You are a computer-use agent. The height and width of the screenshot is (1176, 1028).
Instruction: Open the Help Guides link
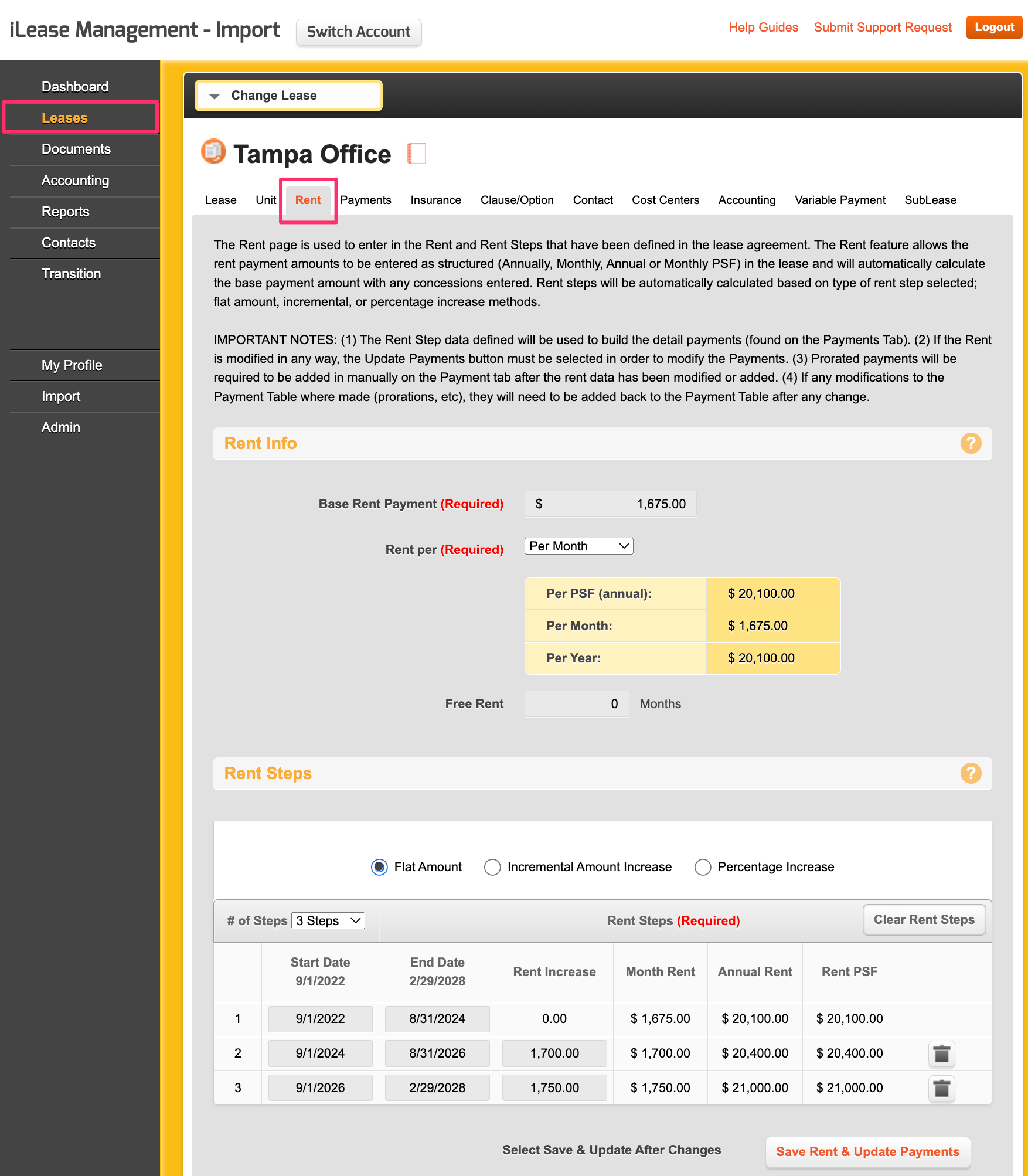(763, 28)
